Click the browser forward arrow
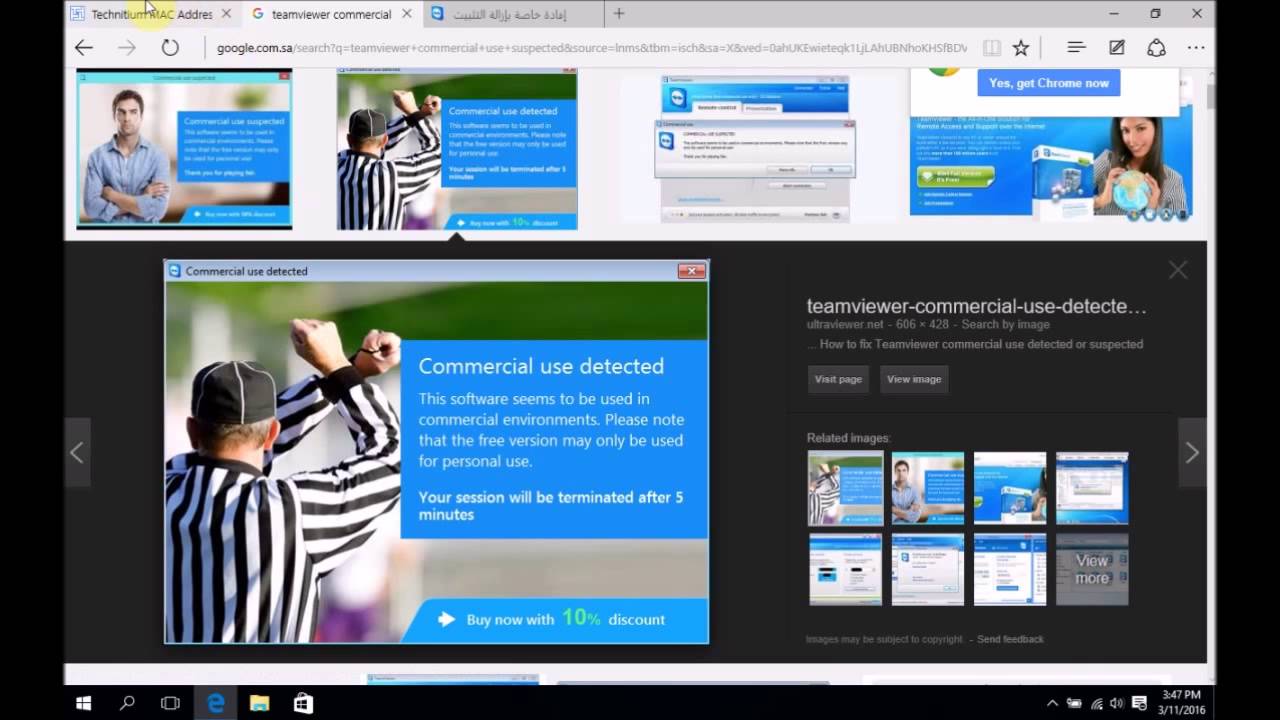 [126, 47]
